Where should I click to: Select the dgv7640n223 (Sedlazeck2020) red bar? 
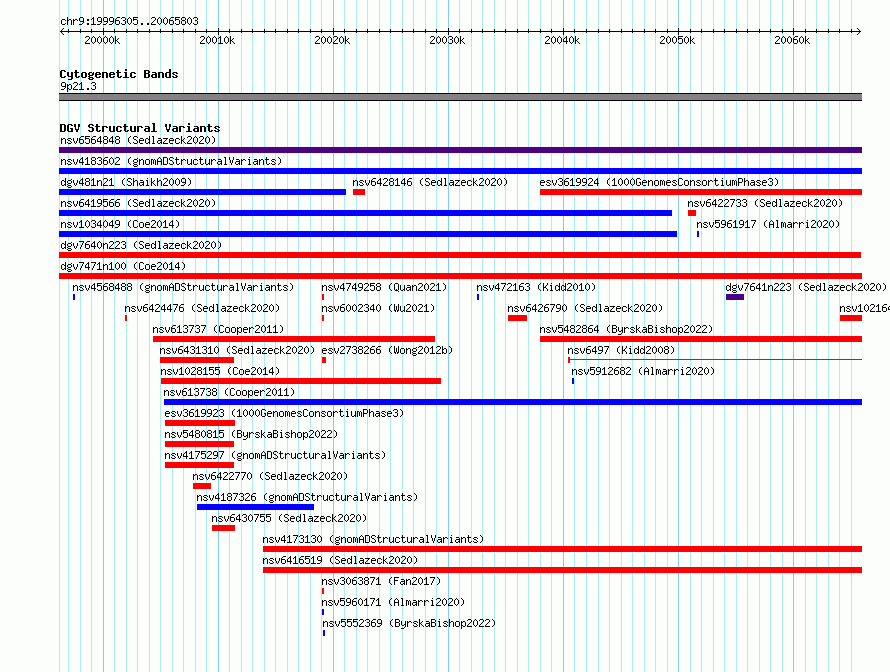(460, 255)
